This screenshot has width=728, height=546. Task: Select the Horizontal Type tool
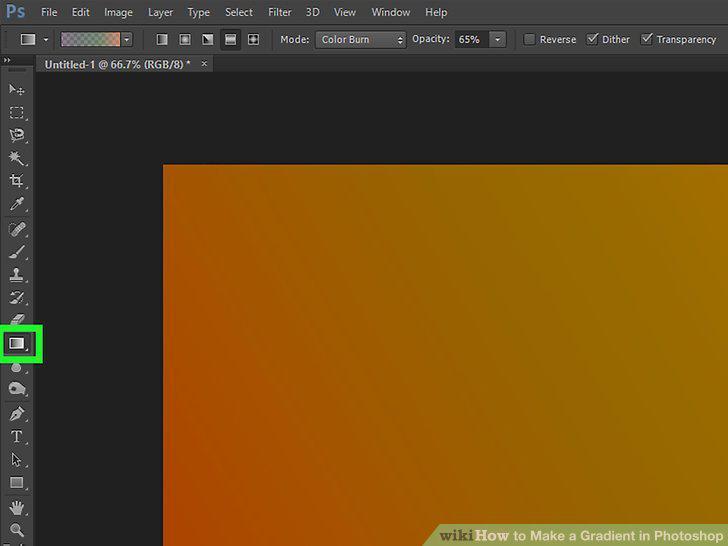[x=17, y=436]
